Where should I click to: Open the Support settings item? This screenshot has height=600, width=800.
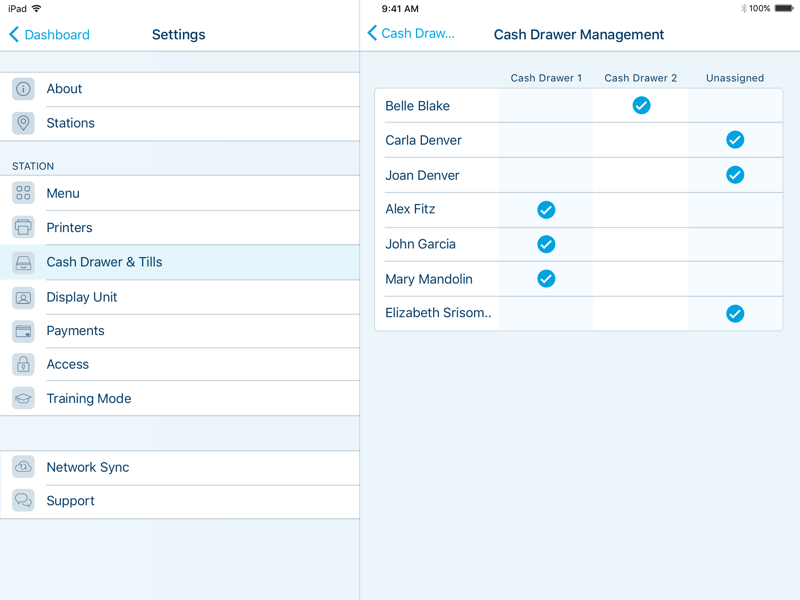[x=70, y=501]
